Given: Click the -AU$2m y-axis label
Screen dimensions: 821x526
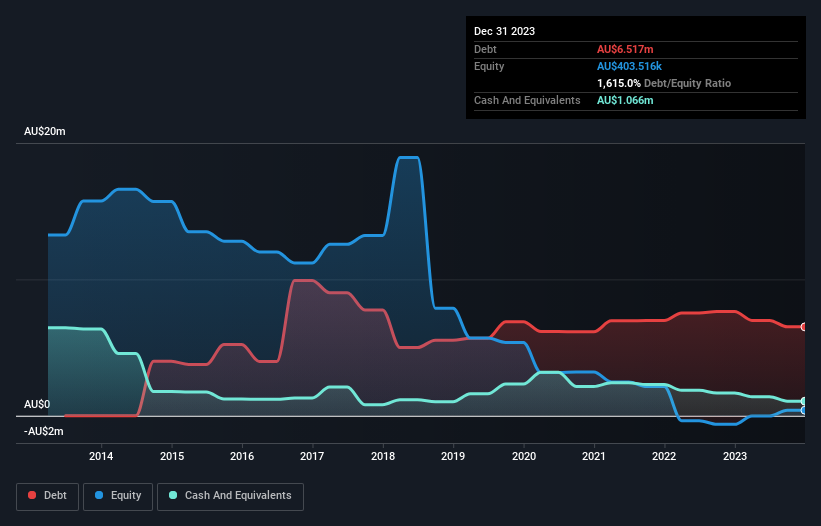Looking at the screenshot, I should point(43,431).
